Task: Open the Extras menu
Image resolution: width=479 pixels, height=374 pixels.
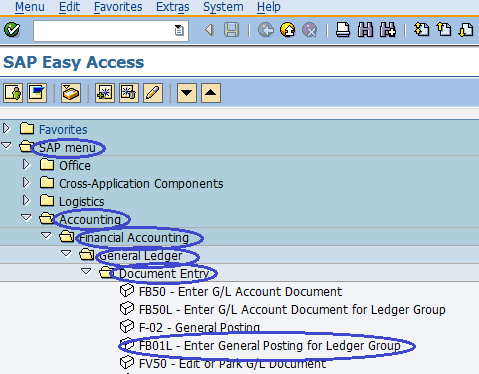Action: (173, 7)
